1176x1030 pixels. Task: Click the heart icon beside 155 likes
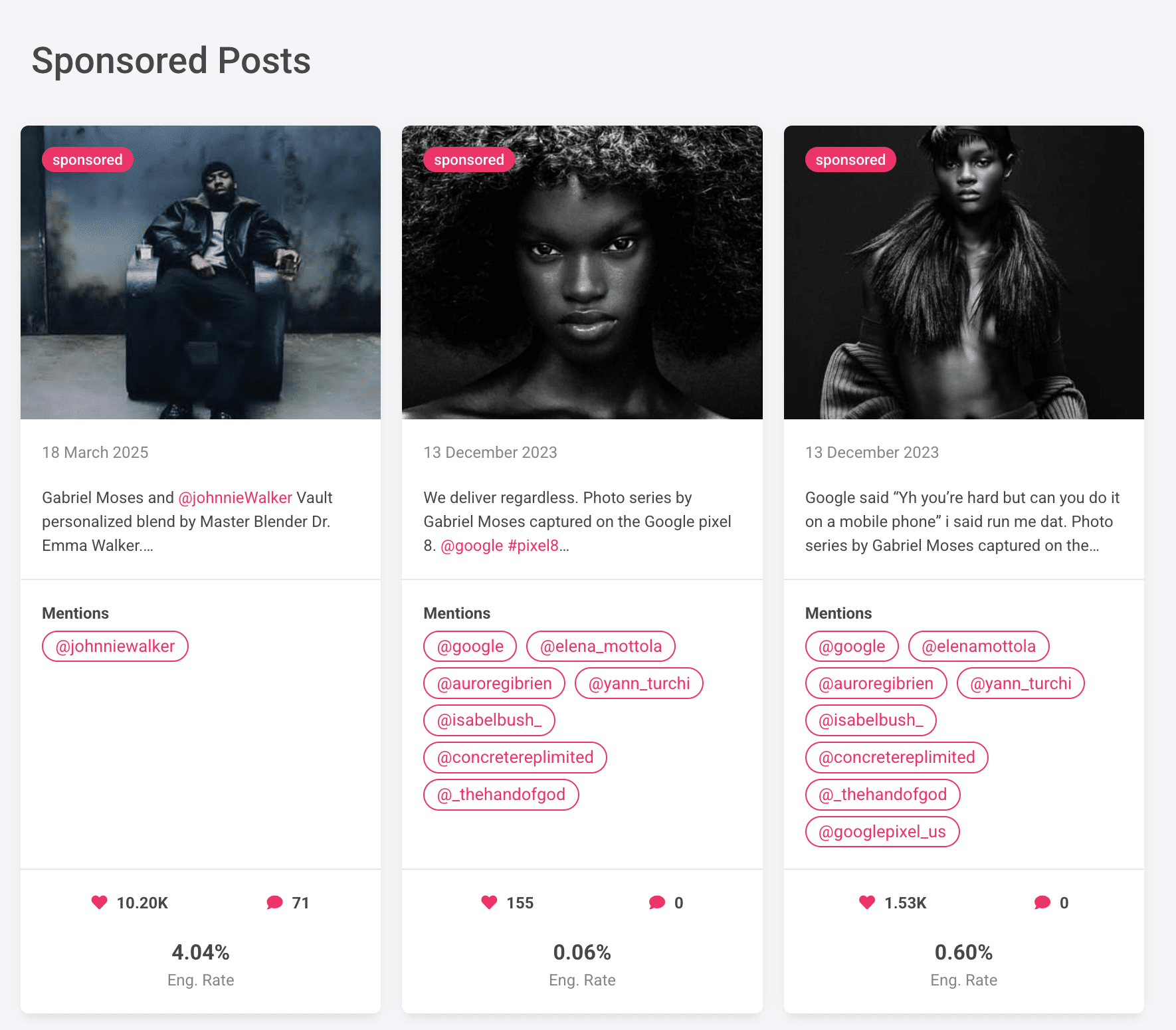(x=489, y=902)
